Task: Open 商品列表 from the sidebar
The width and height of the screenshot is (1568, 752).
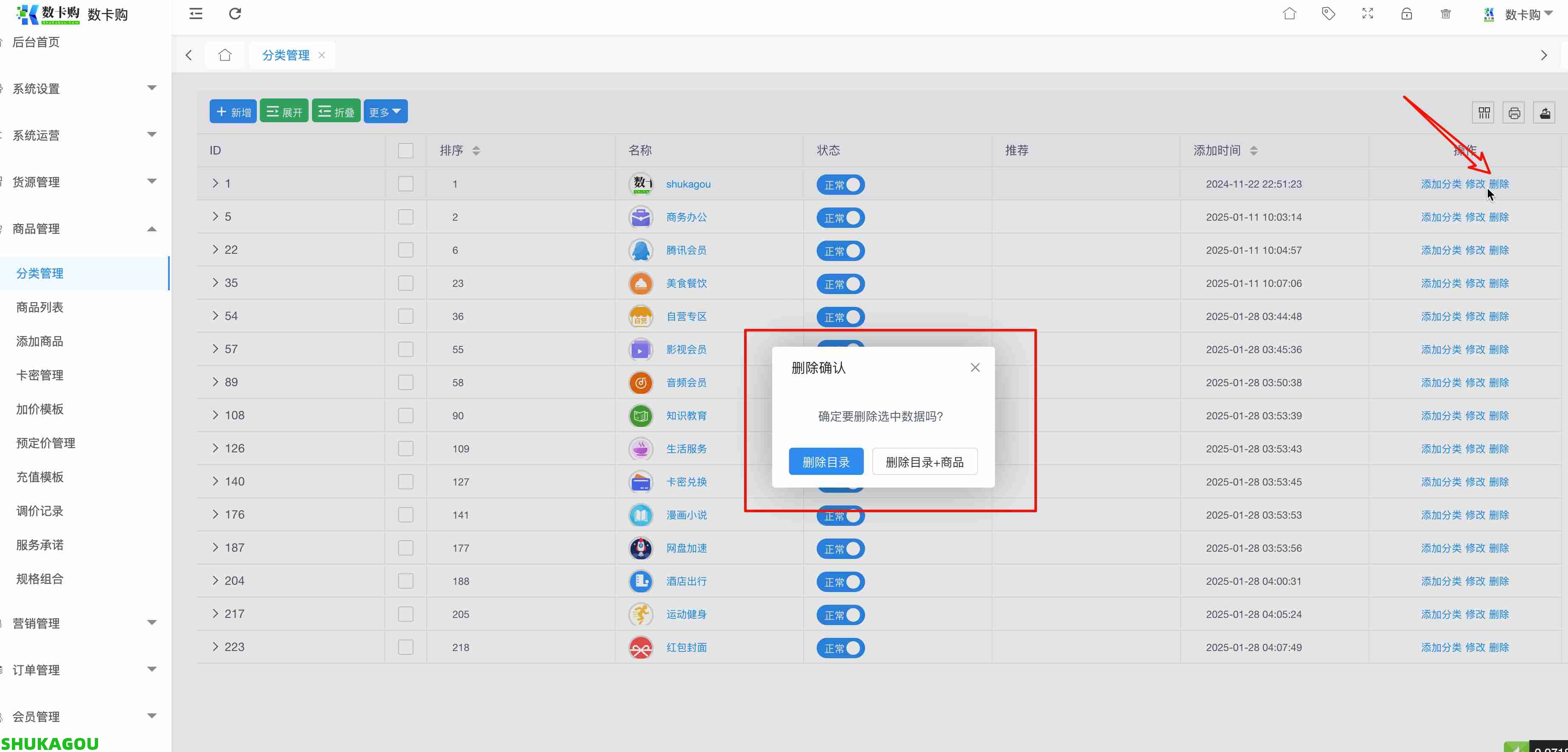Action: tap(39, 307)
